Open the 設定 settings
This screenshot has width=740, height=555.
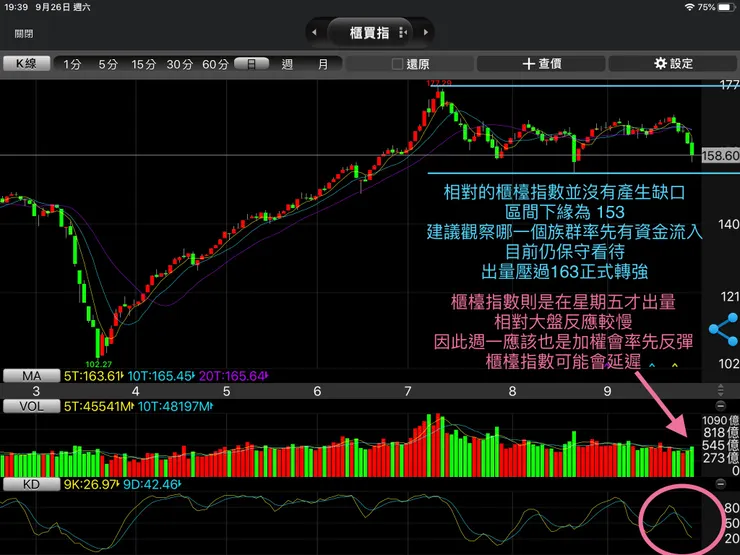coord(673,64)
